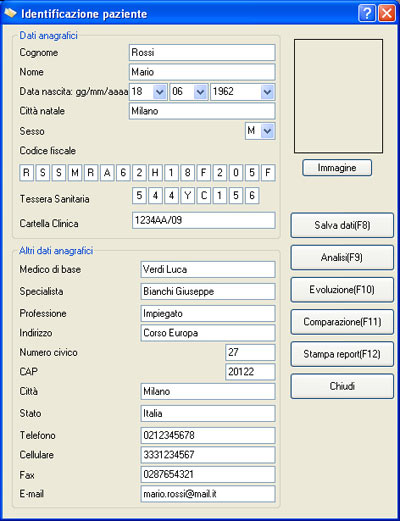Select the empty patient photo box

[x=338, y=96]
